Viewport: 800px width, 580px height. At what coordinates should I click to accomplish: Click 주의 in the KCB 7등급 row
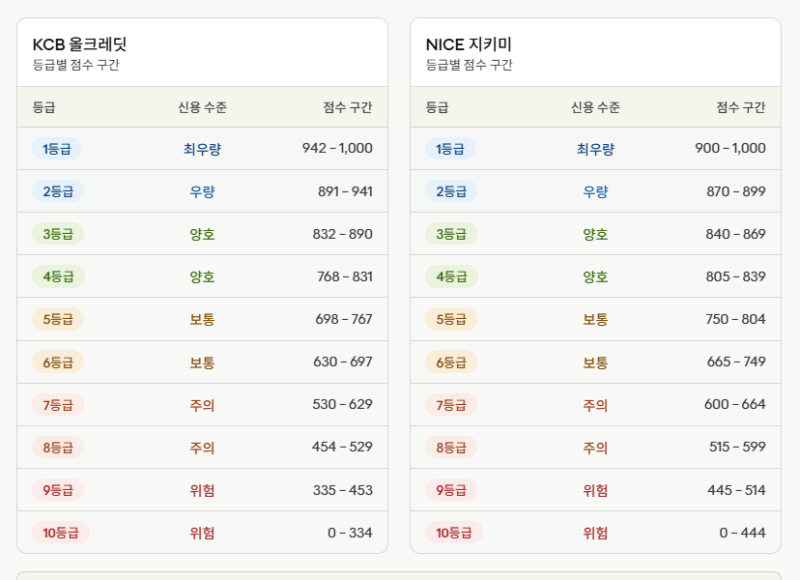click(x=203, y=406)
